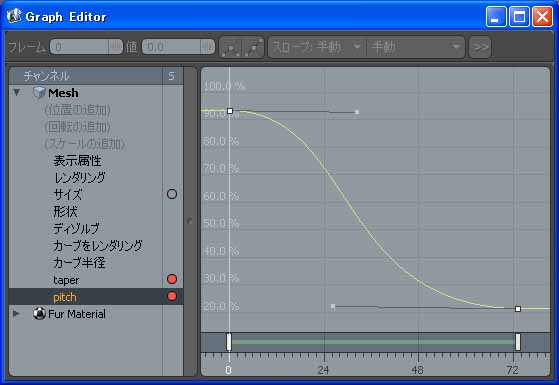Click frame 24 on the time ruler
This screenshot has height=385, width=559.
tap(324, 369)
